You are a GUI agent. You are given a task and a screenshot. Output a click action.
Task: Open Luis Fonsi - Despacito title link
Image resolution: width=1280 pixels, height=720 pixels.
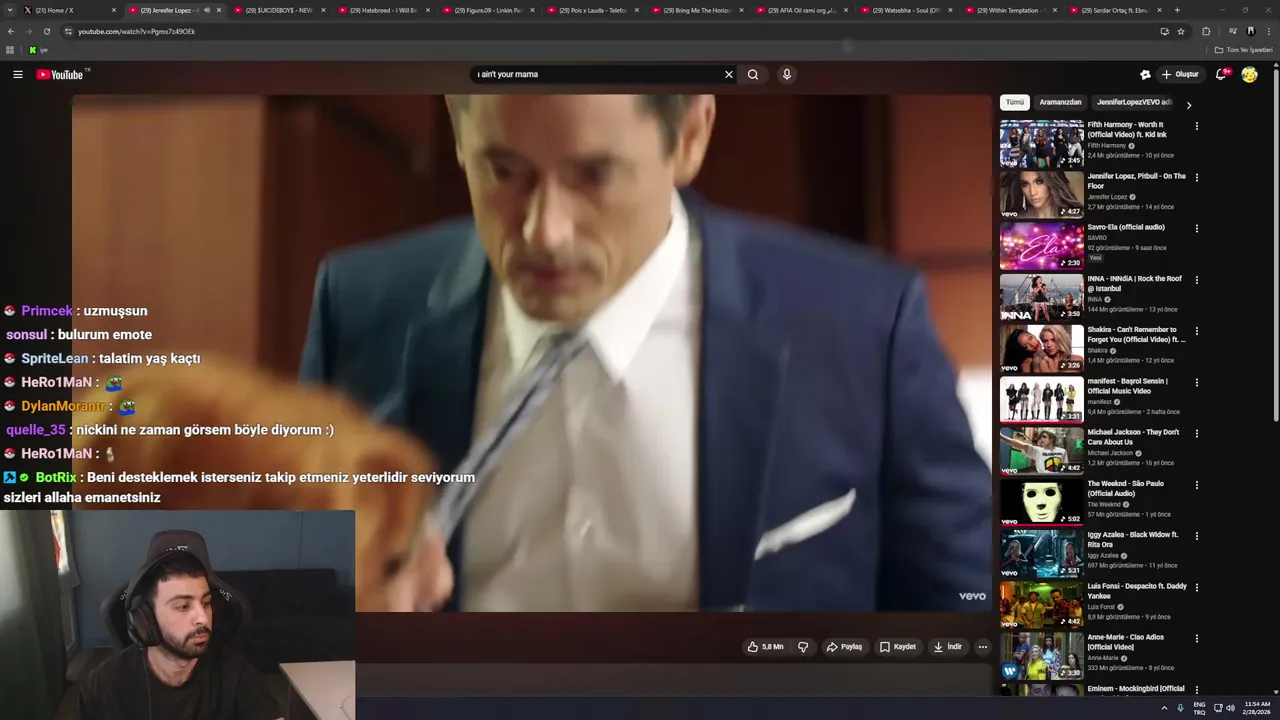(x=1137, y=590)
